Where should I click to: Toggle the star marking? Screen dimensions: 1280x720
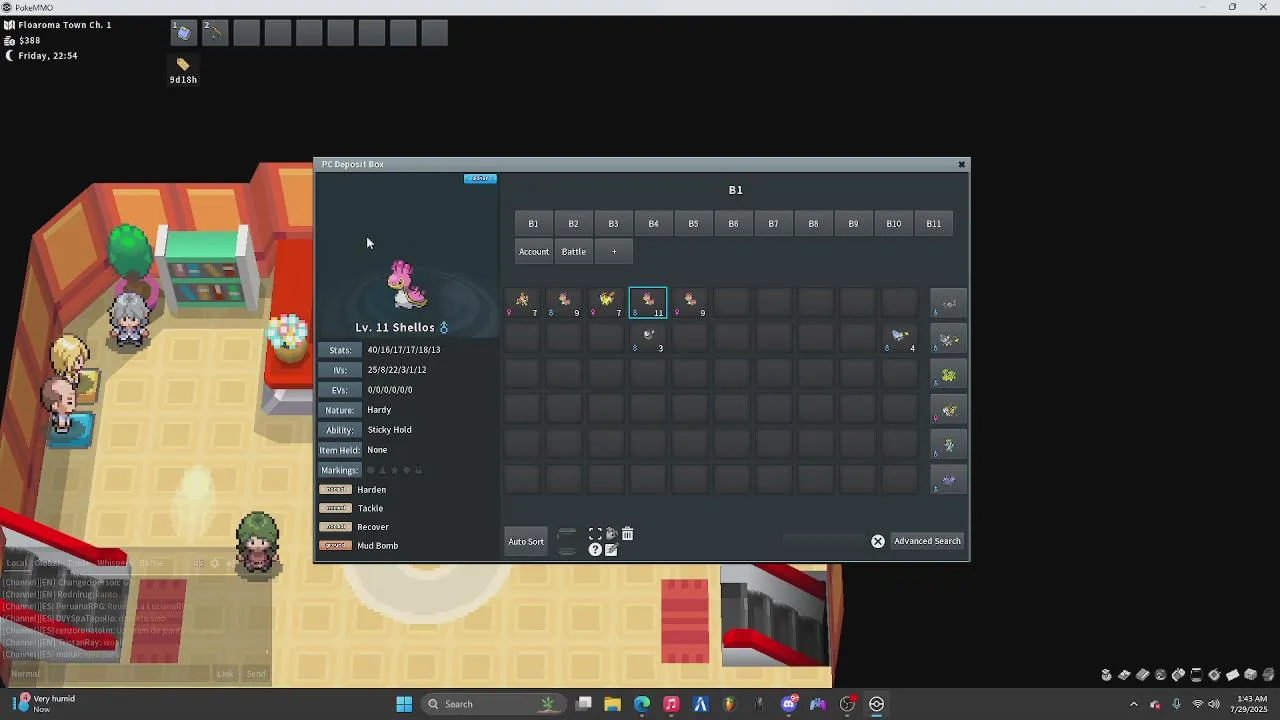(x=394, y=470)
